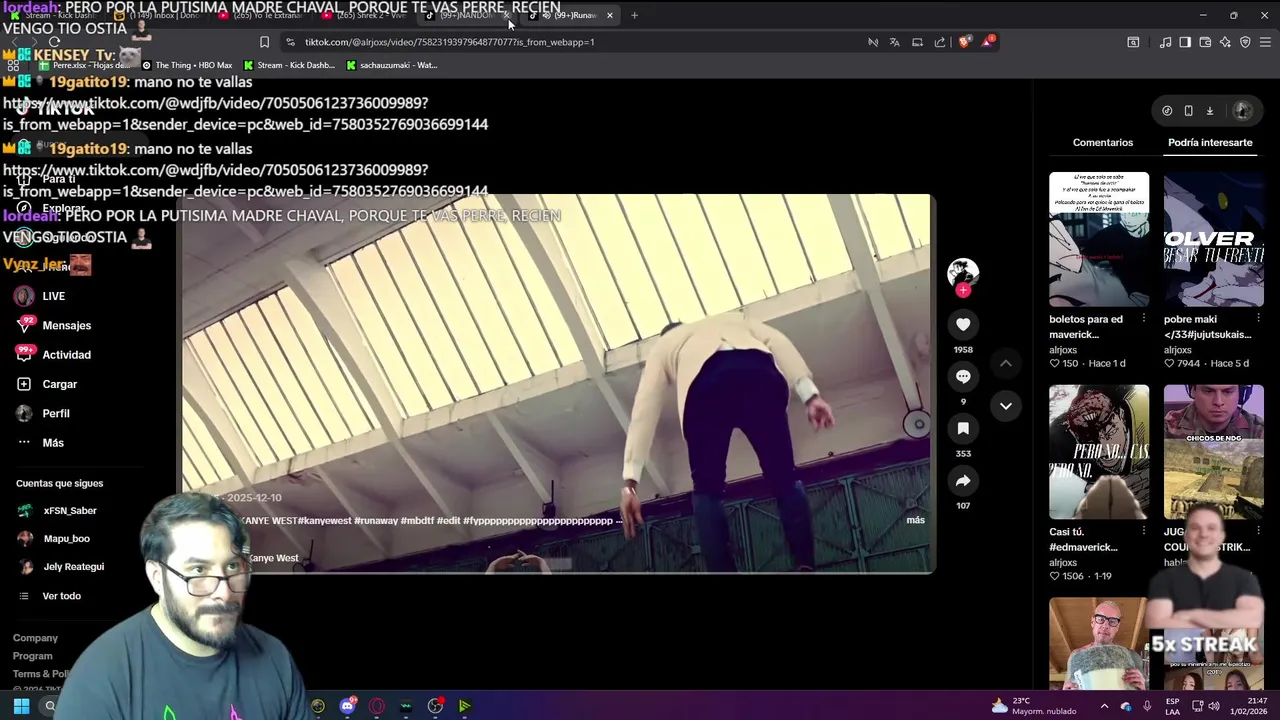Open Brave Rewards triangle icon
Screen dimensions: 1280x720
[x=988, y=42]
